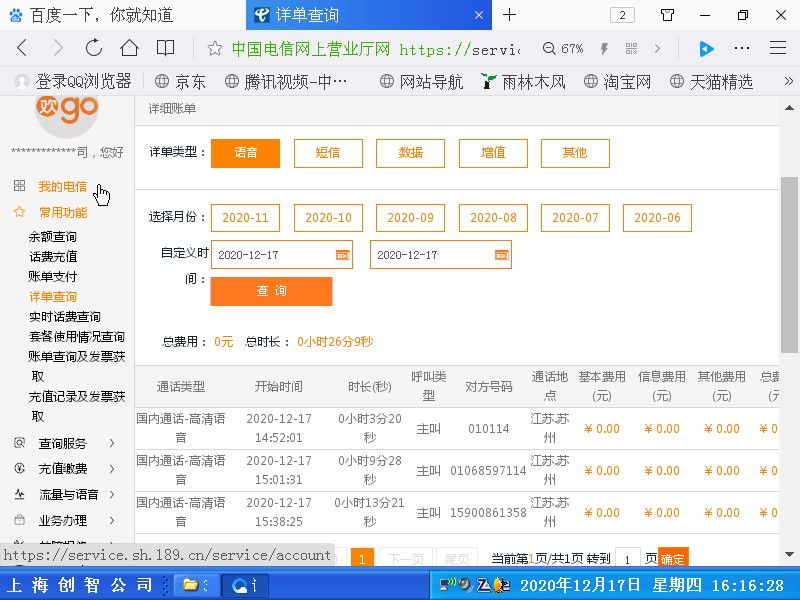Open the browser hamburger menu

[x=777, y=48]
